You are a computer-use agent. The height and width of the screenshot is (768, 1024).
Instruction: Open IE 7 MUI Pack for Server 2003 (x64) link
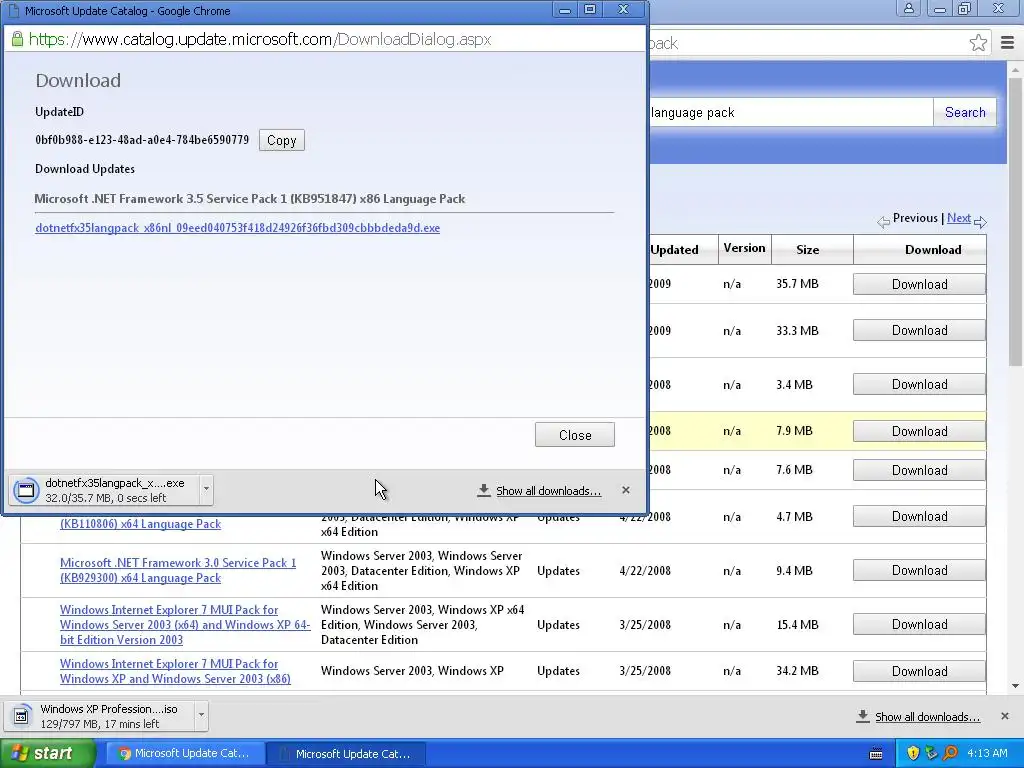[185, 624]
